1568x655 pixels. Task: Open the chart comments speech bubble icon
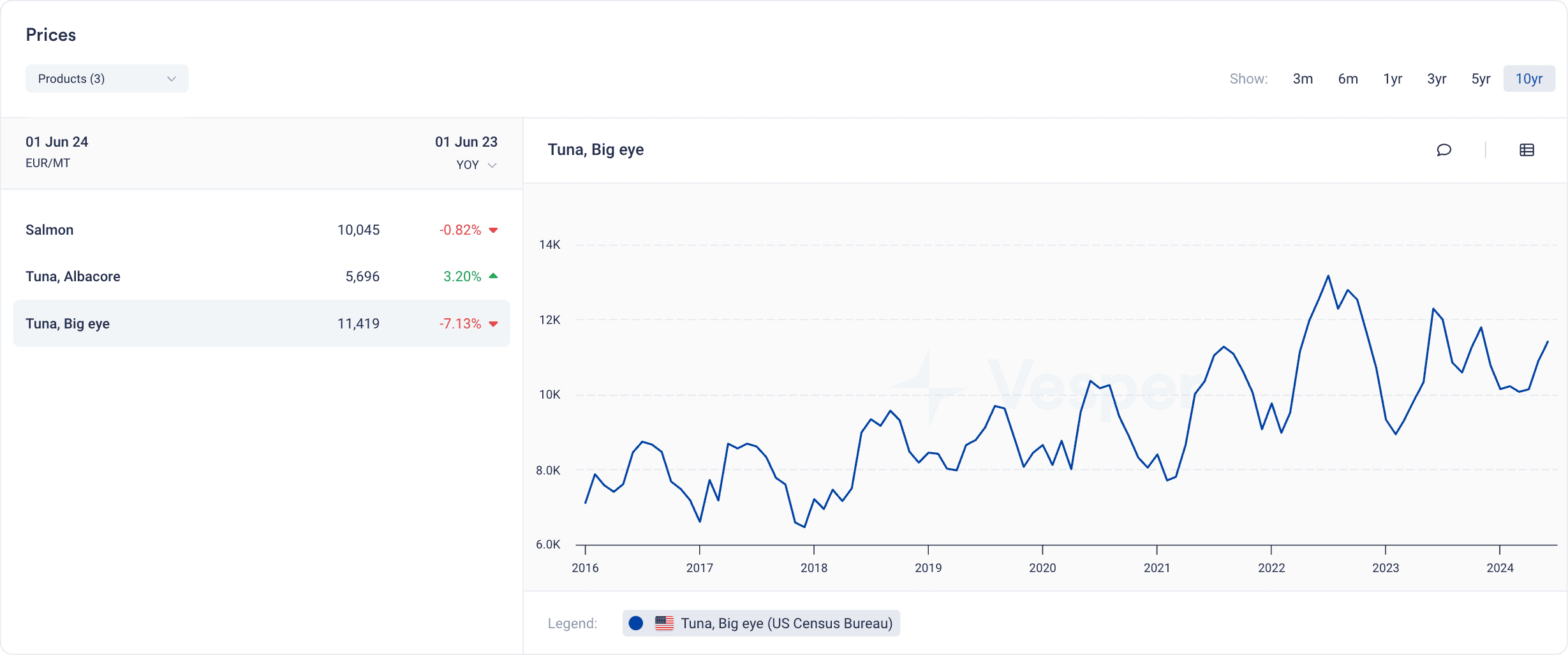pyautogui.click(x=1444, y=150)
